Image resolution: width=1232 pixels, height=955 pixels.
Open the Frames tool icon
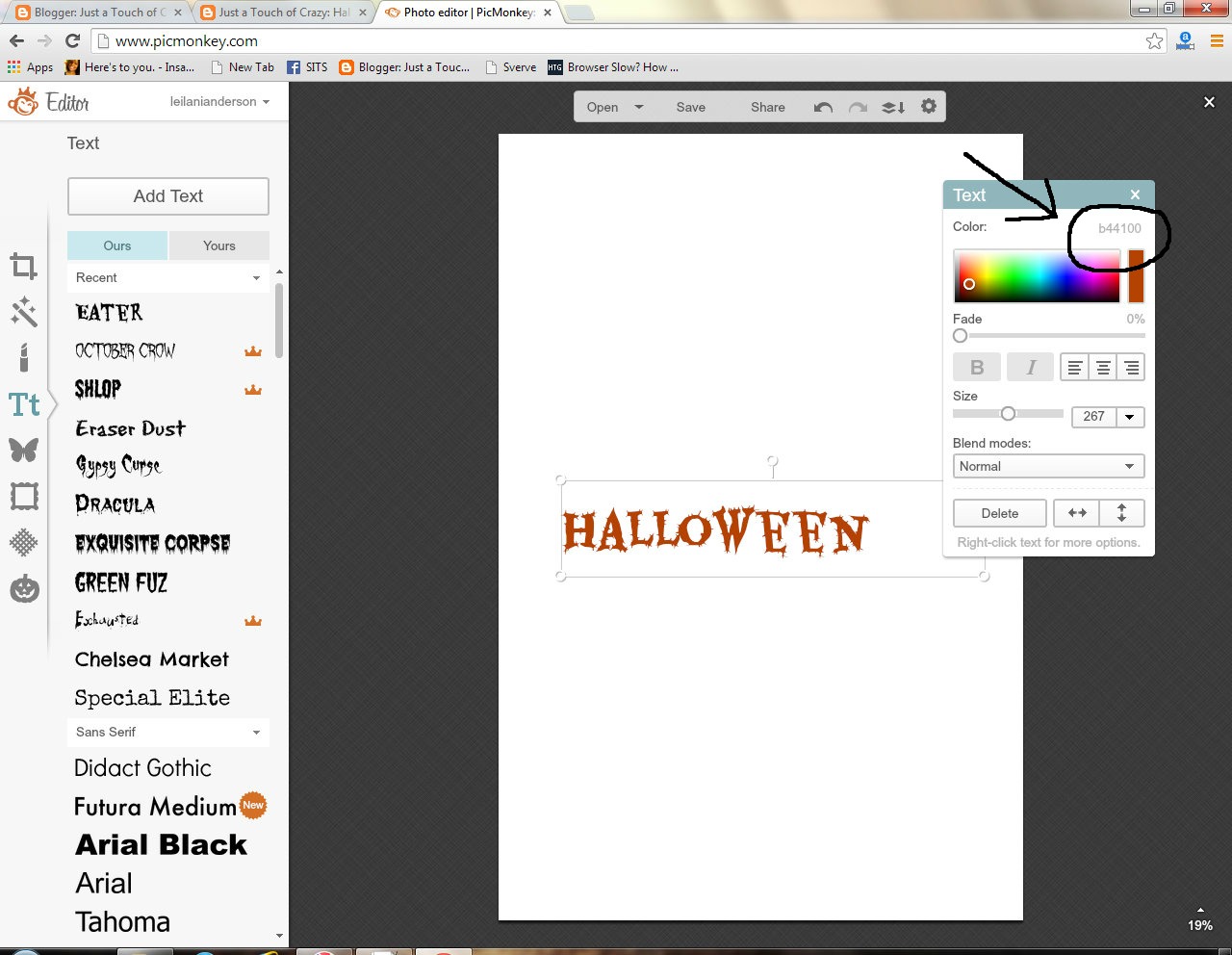24,497
